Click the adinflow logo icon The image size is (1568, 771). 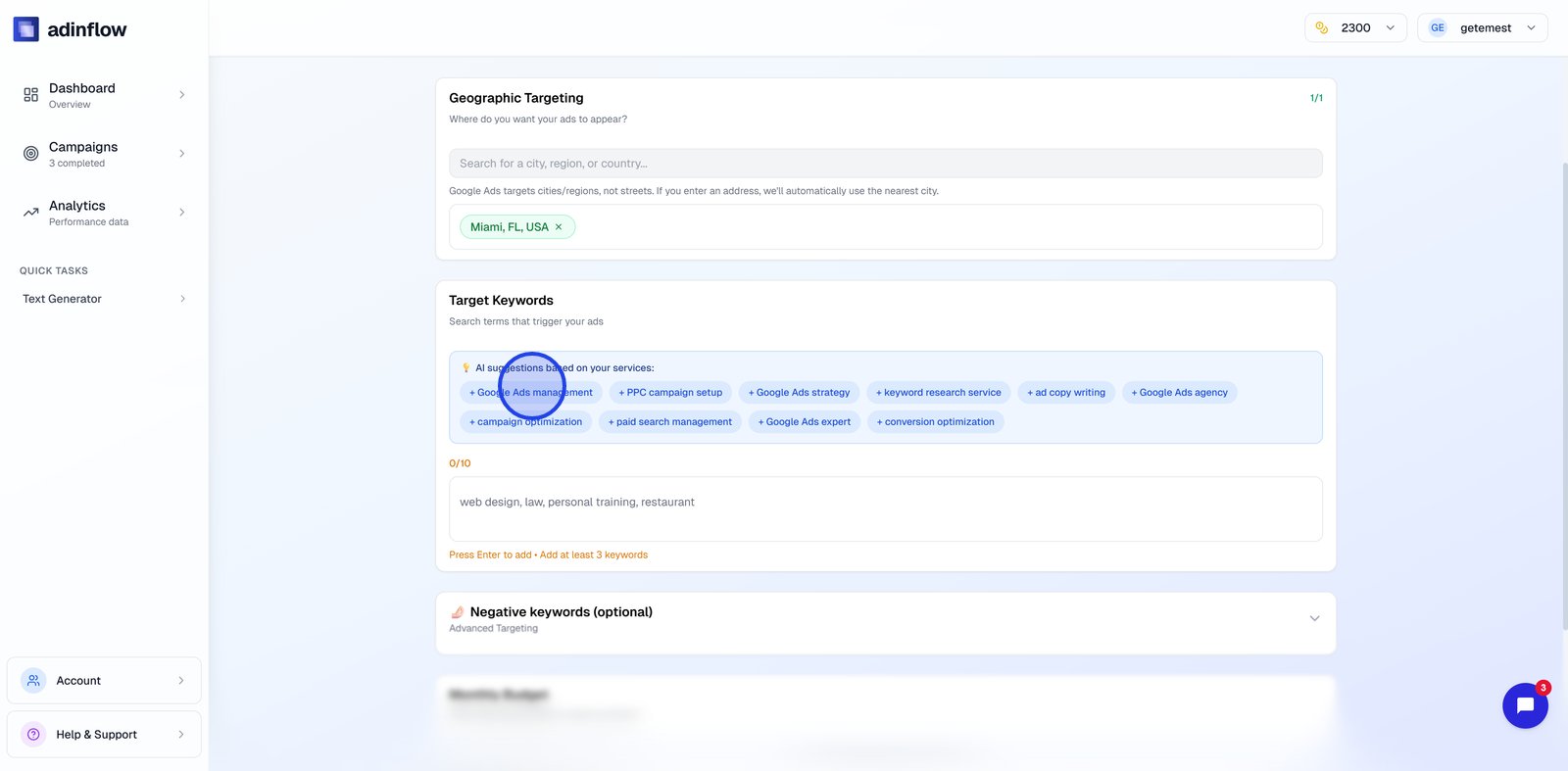point(25,29)
